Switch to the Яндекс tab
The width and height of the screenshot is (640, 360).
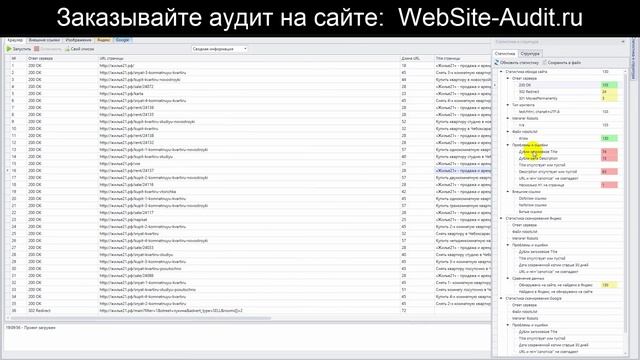click(x=104, y=40)
